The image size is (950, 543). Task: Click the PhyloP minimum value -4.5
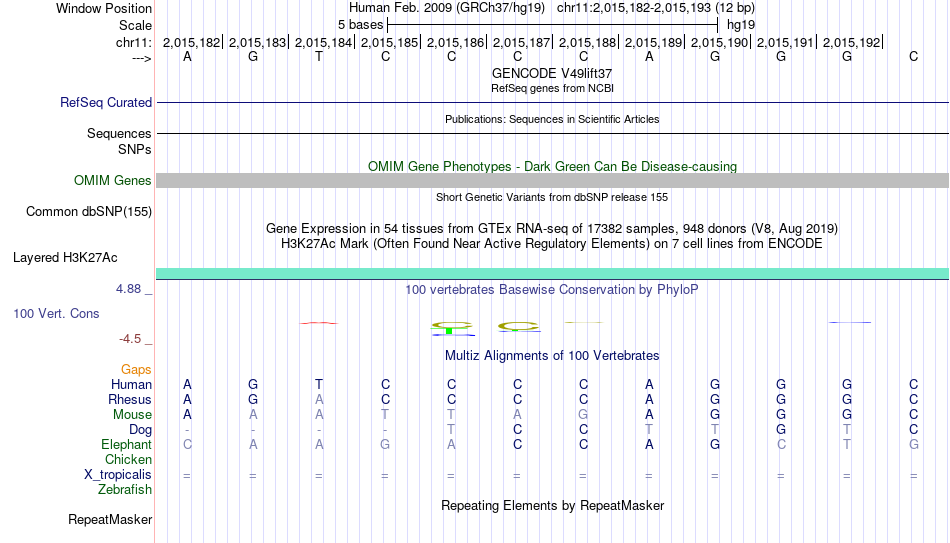pos(130,339)
